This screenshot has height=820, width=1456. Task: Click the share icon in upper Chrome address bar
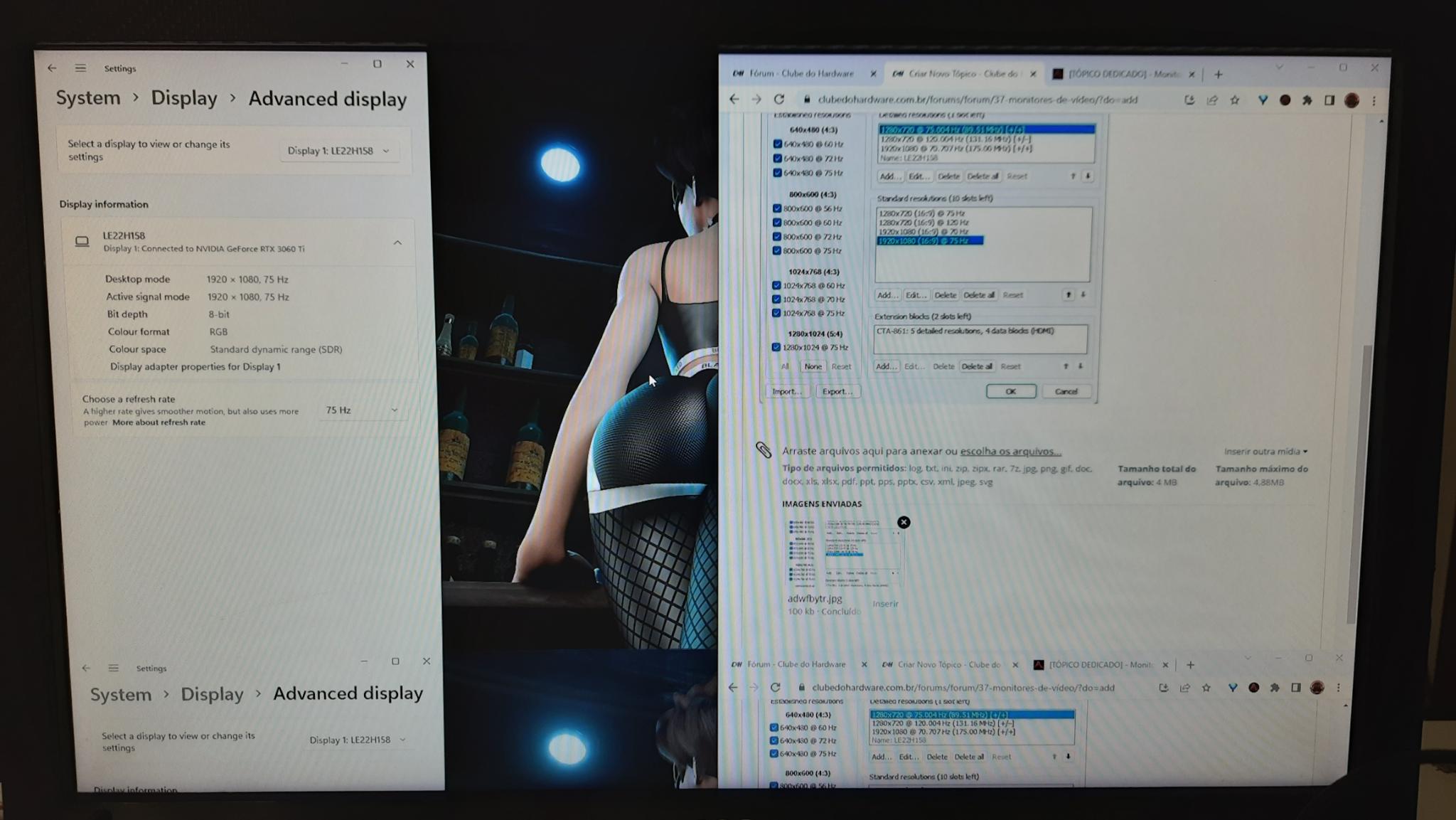pos(1212,100)
